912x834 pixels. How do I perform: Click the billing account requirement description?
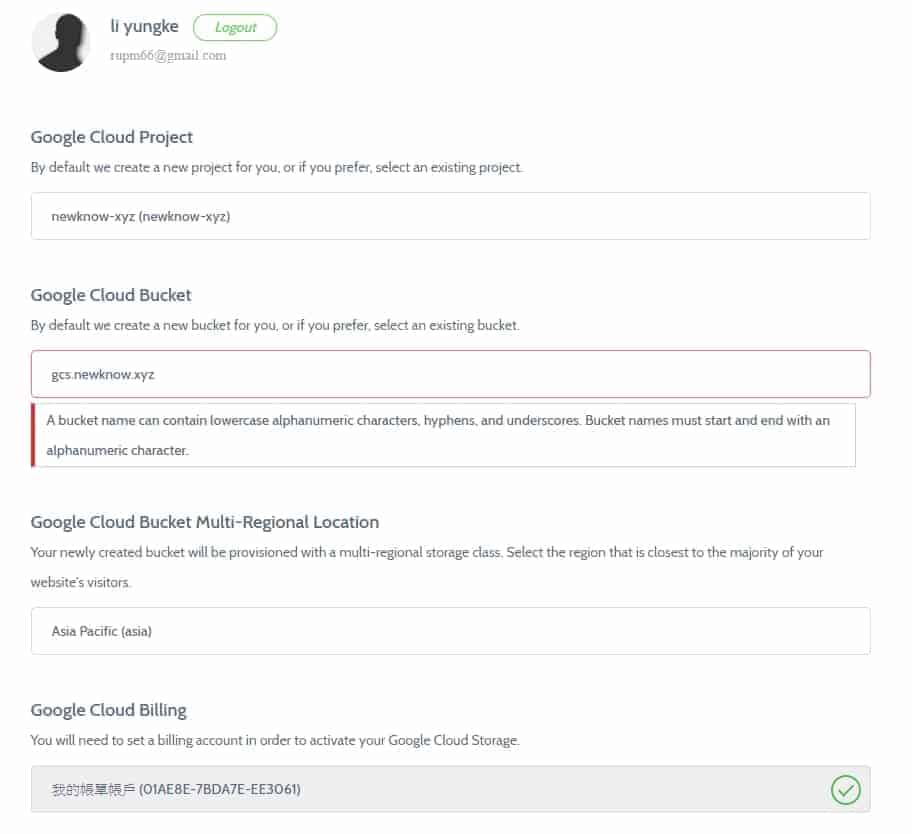click(275, 740)
